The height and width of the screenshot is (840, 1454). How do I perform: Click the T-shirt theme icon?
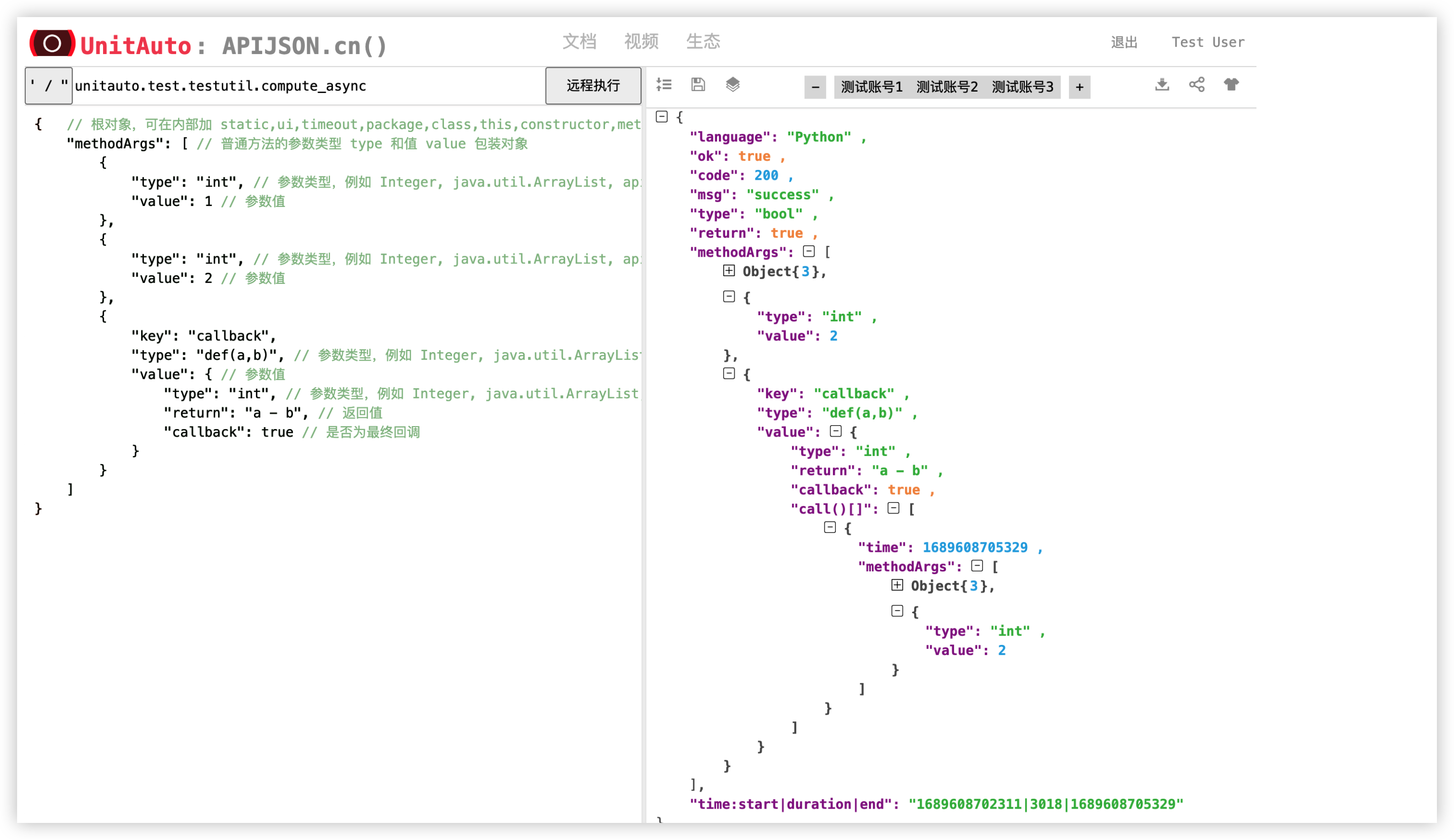point(1231,85)
